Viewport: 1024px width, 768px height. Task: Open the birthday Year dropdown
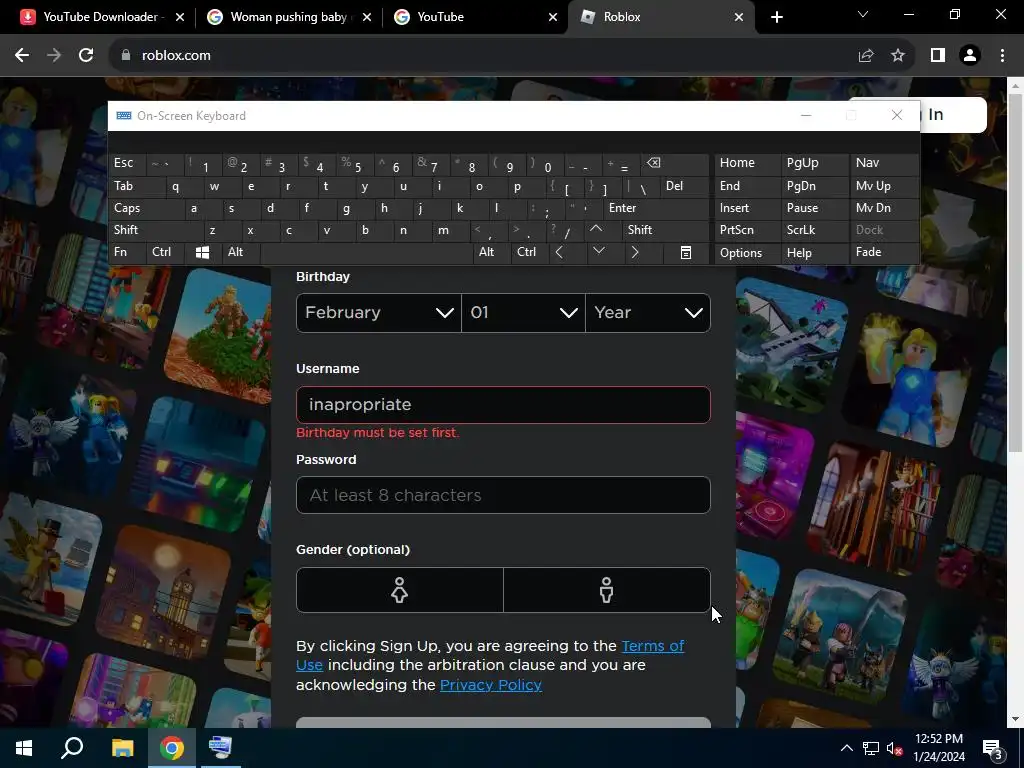click(648, 313)
